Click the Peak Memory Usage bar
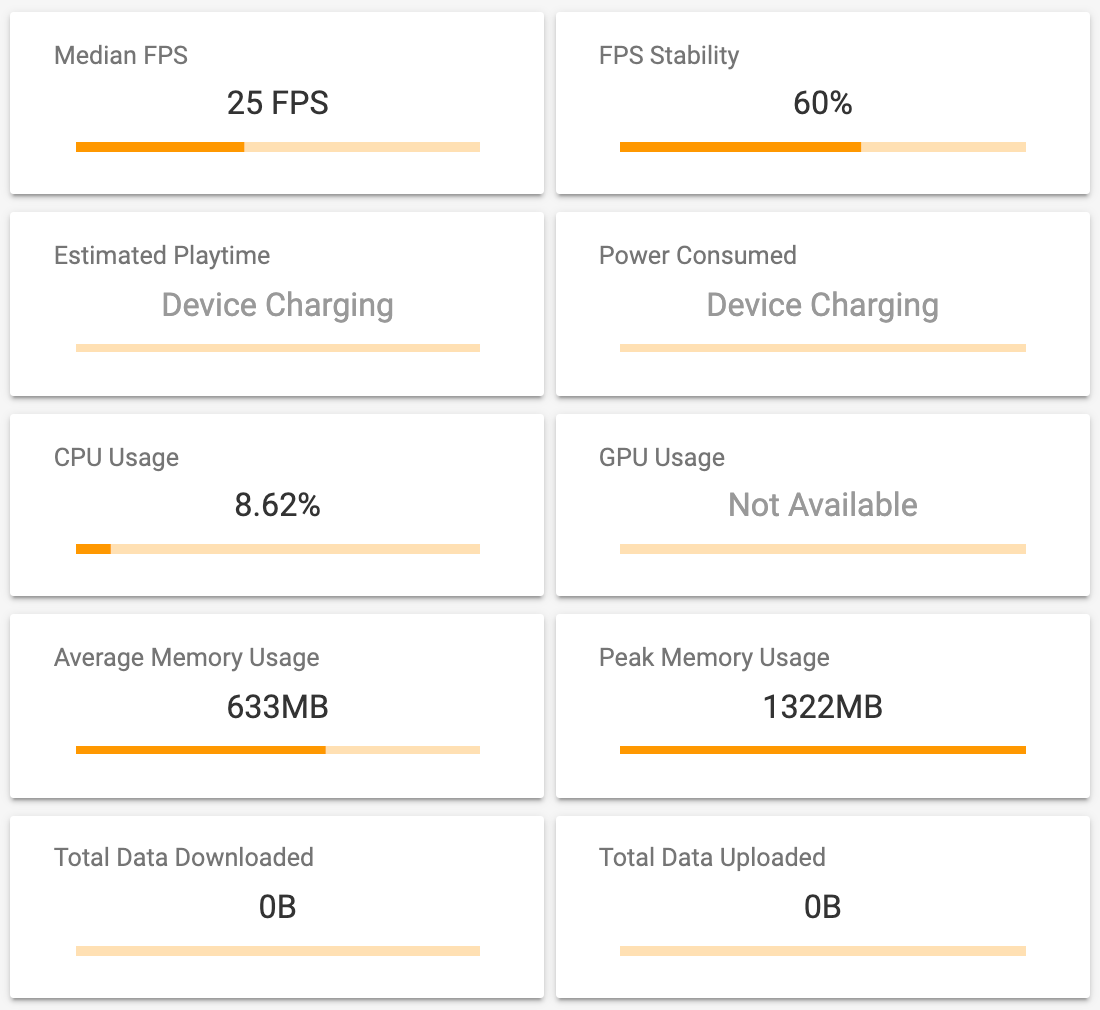 tap(822, 750)
